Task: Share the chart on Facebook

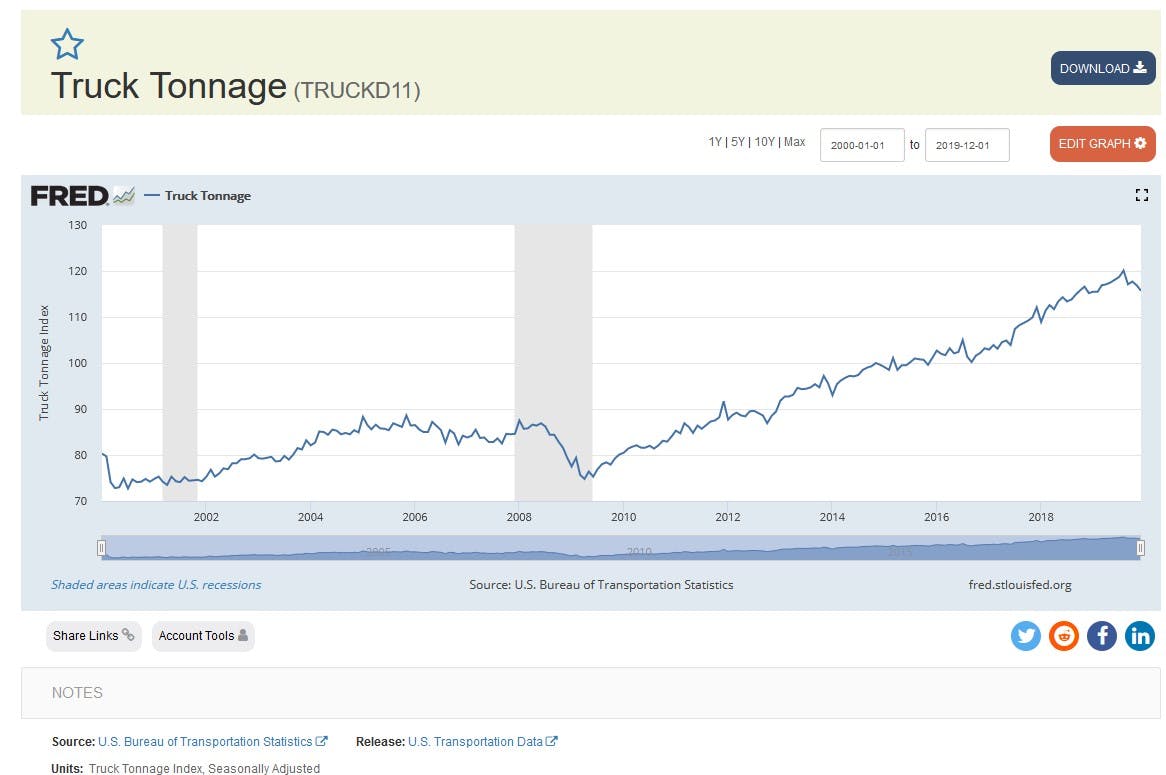Action: [x=1101, y=636]
